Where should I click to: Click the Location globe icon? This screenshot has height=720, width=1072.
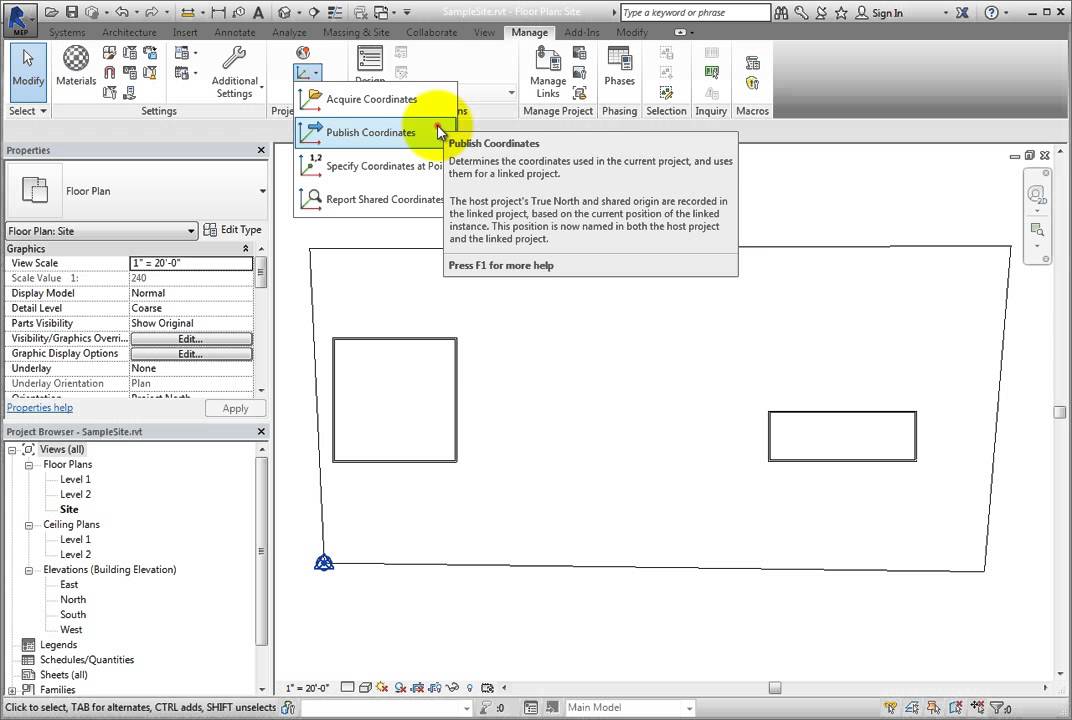click(303, 53)
